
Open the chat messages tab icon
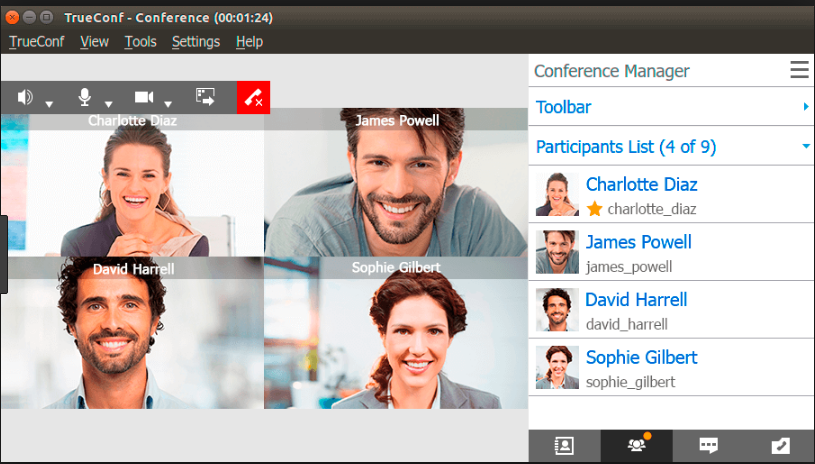[x=708, y=446]
